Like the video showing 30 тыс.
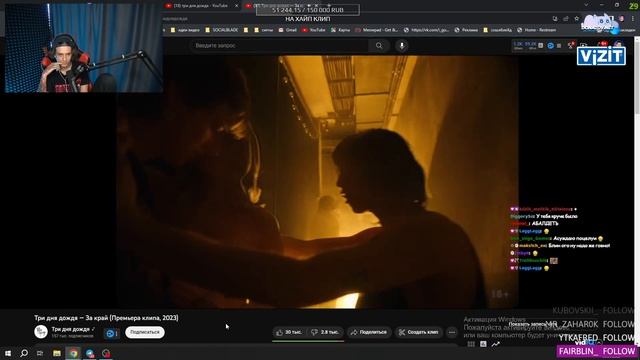Viewport: 640px width, 360px height. 289,332
